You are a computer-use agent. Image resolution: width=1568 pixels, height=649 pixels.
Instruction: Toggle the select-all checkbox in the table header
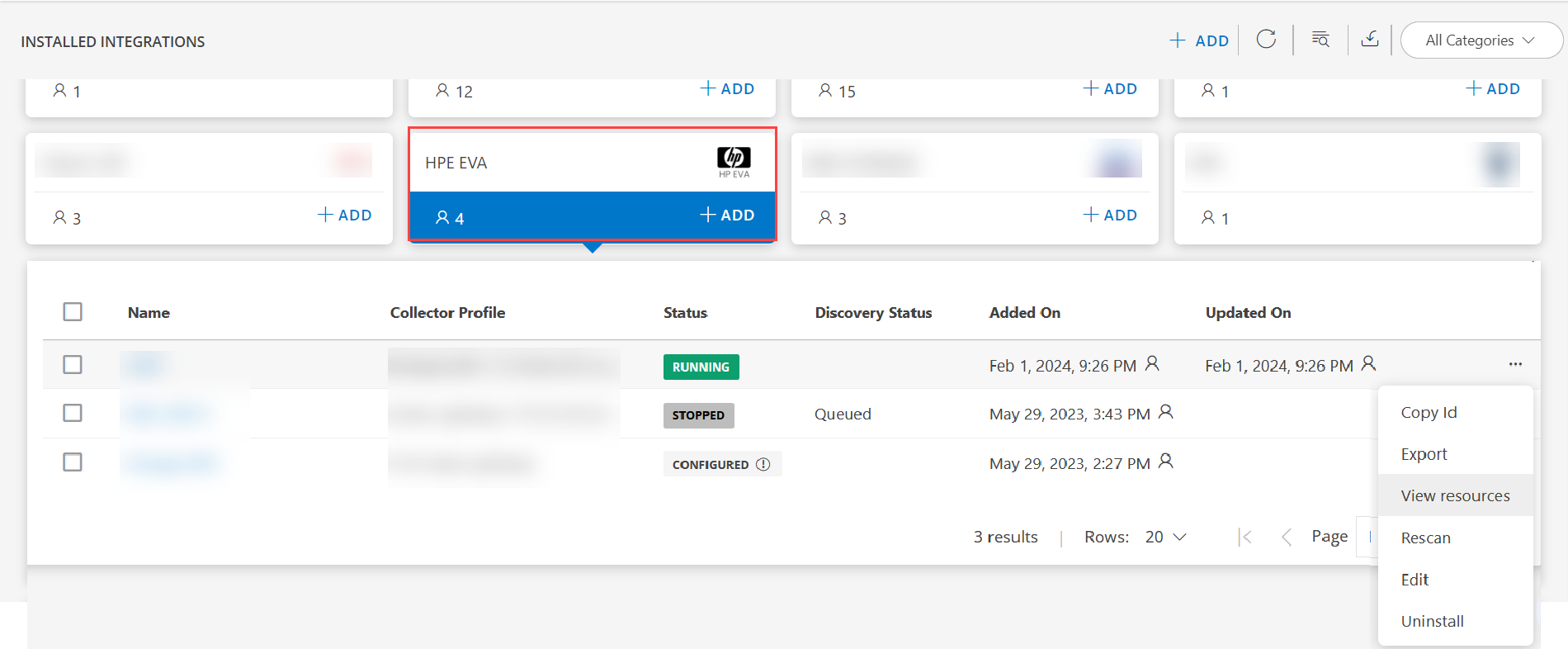[x=73, y=312]
